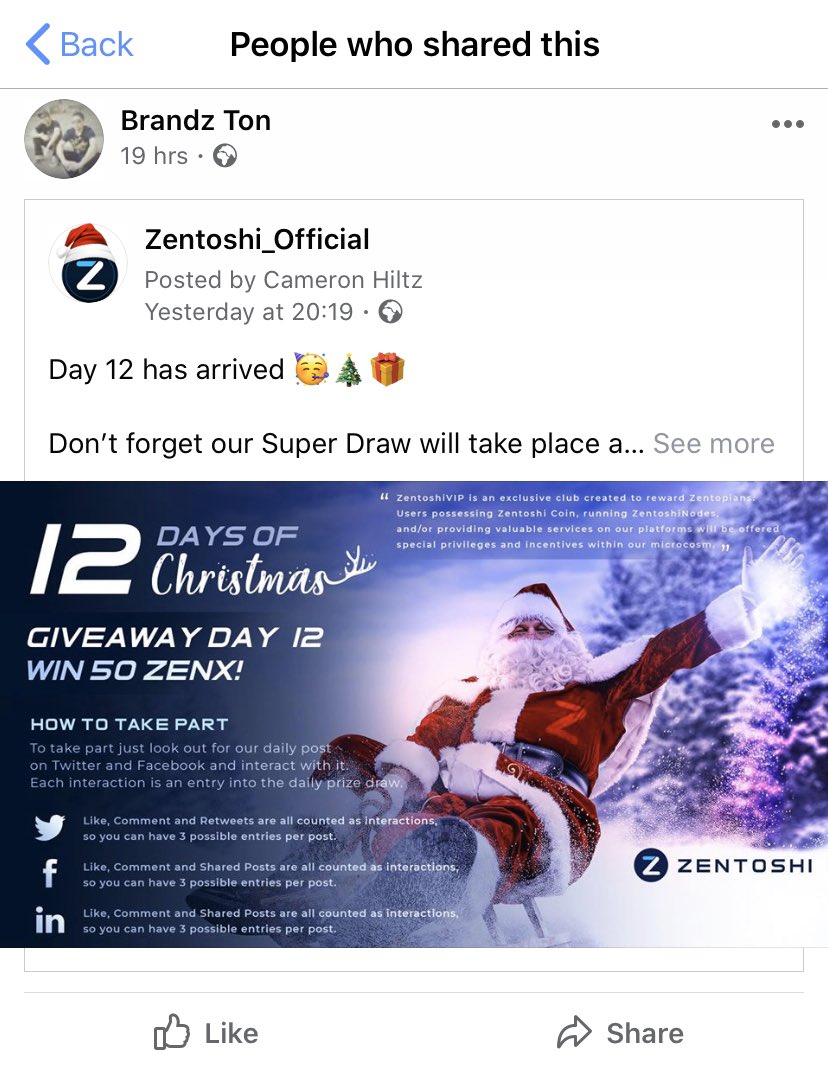Open the Zentoshi_Official page link
828x1070 pixels.
click(257, 240)
